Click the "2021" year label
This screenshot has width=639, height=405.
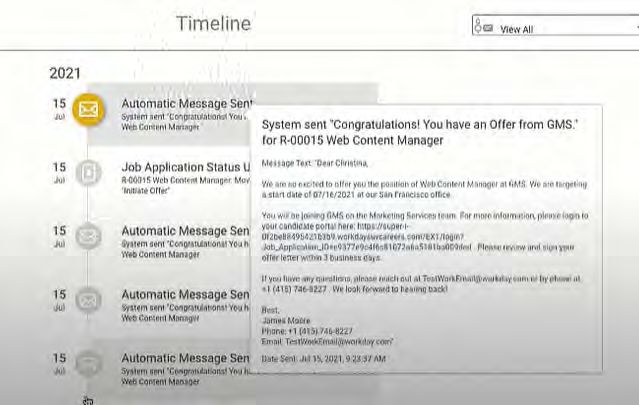65,73
